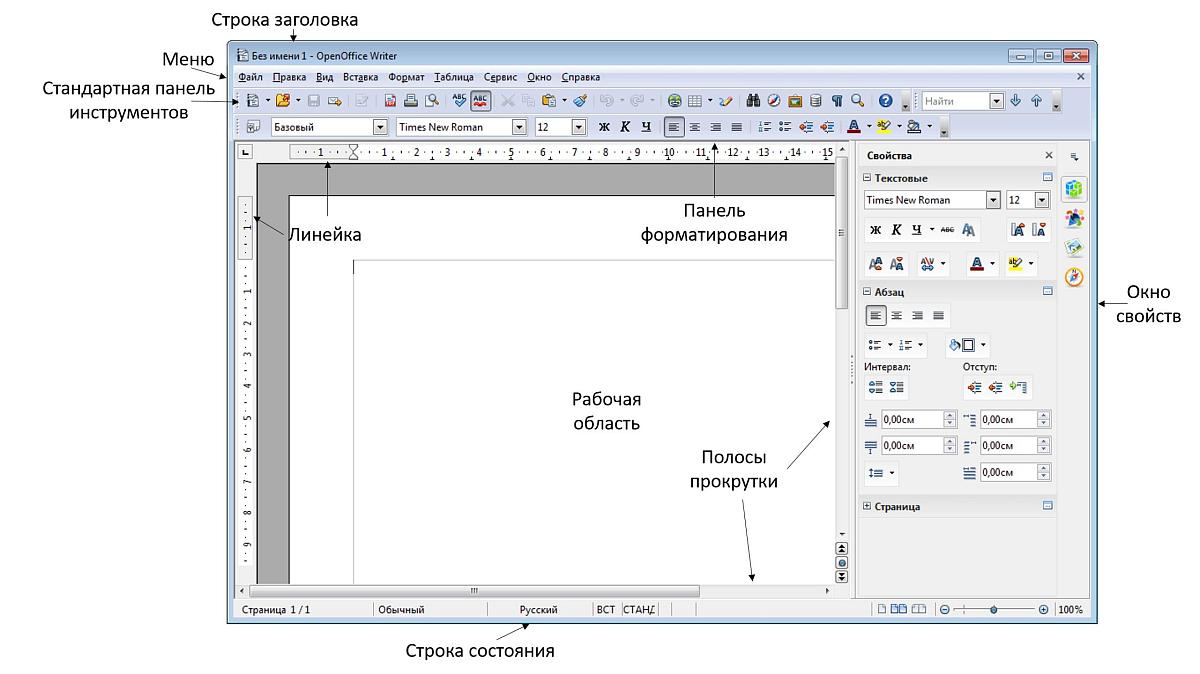Screen dimensions: 1200x674
Task: Set centered alignment in formatting toolbar
Action: coord(695,127)
